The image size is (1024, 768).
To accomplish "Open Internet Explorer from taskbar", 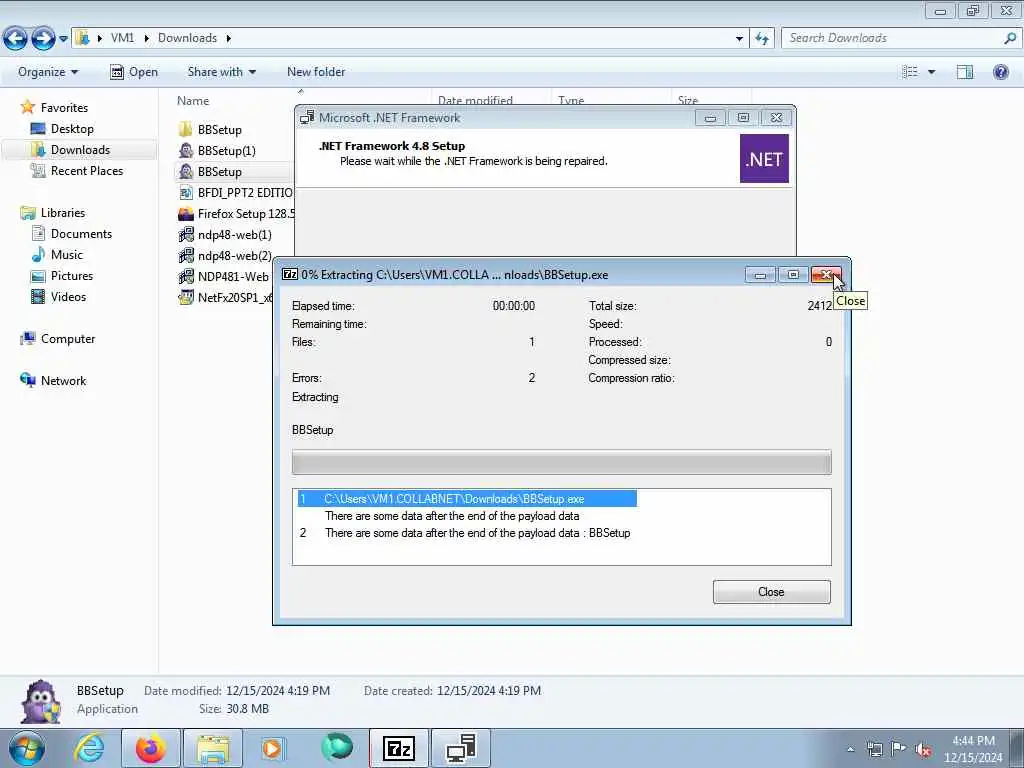I will [89, 748].
